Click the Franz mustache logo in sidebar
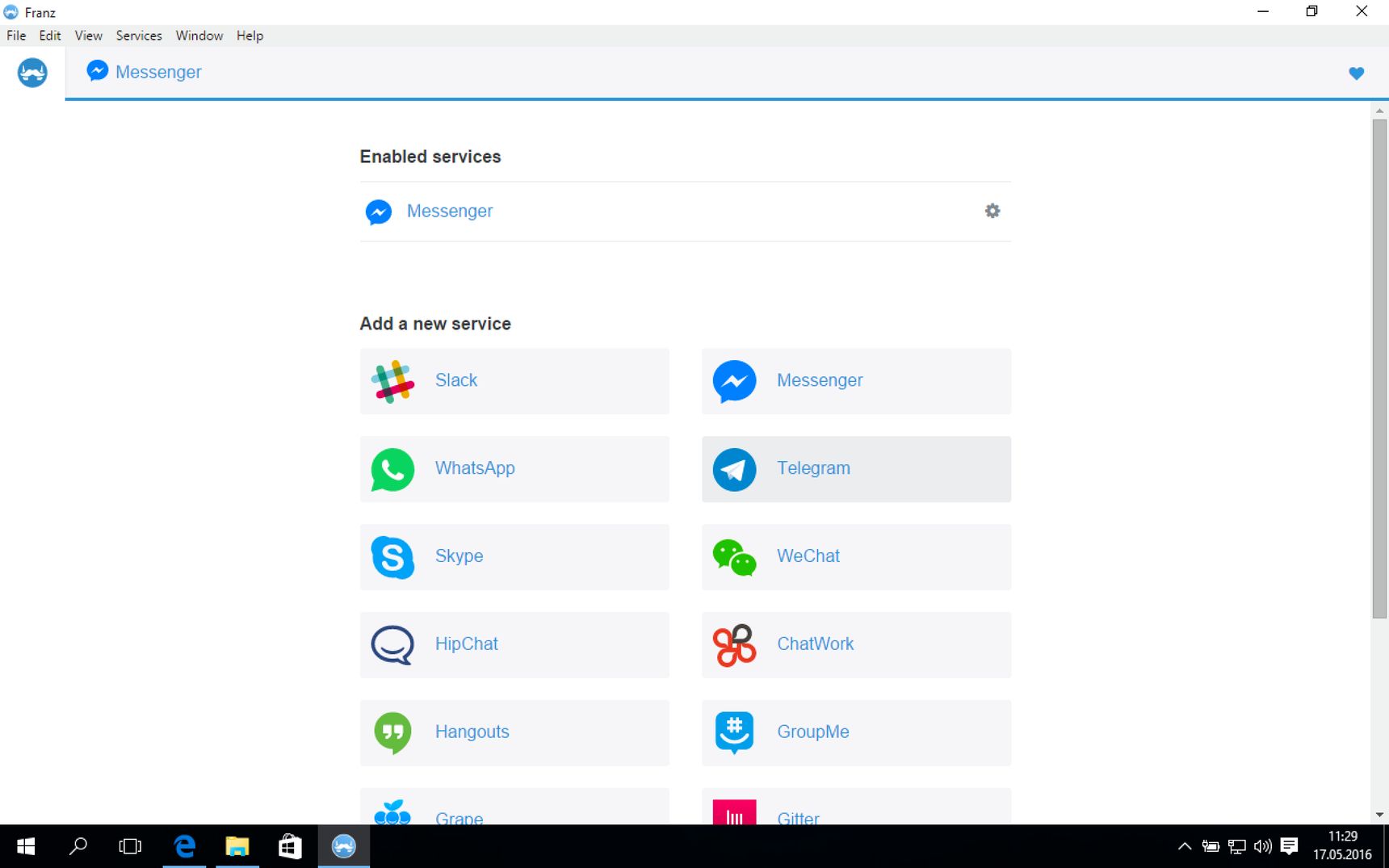The width and height of the screenshot is (1389, 868). pos(32,73)
